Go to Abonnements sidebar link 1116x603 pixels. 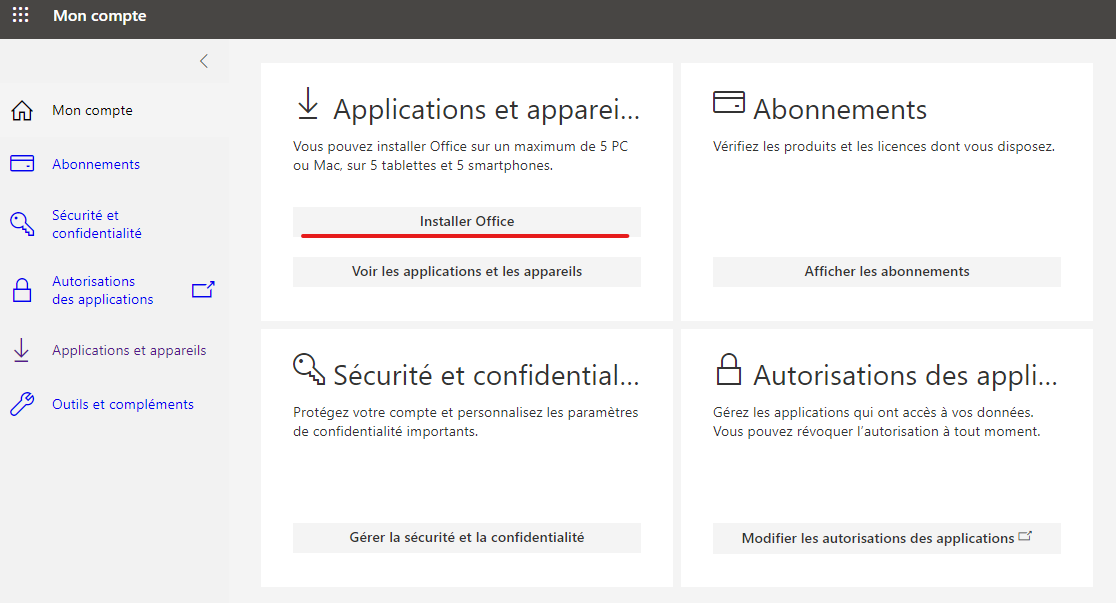pyautogui.click(x=96, y=164)
